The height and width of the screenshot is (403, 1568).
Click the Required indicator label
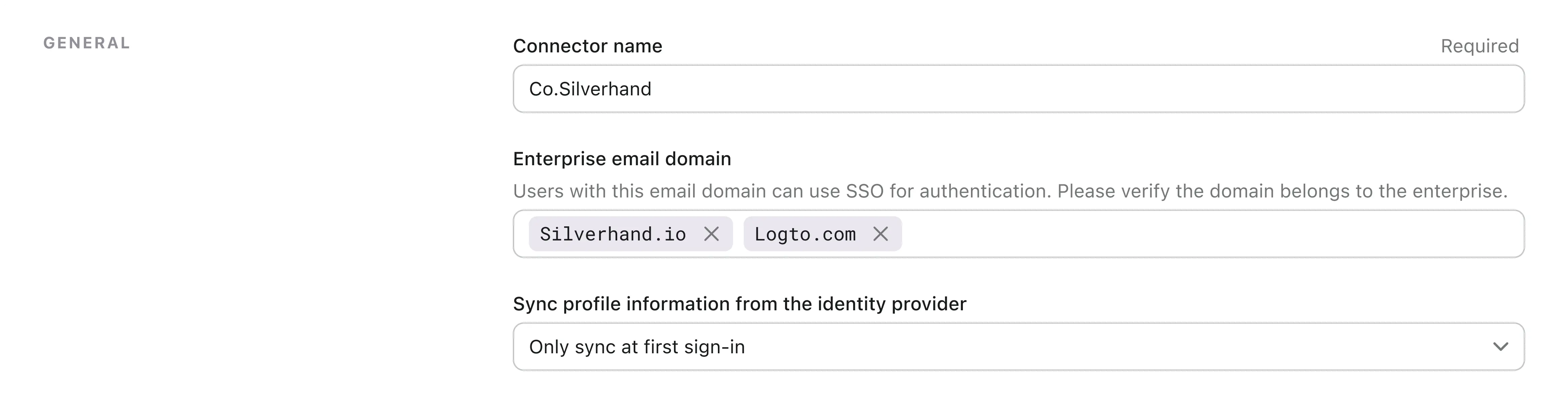(1479, 46)
